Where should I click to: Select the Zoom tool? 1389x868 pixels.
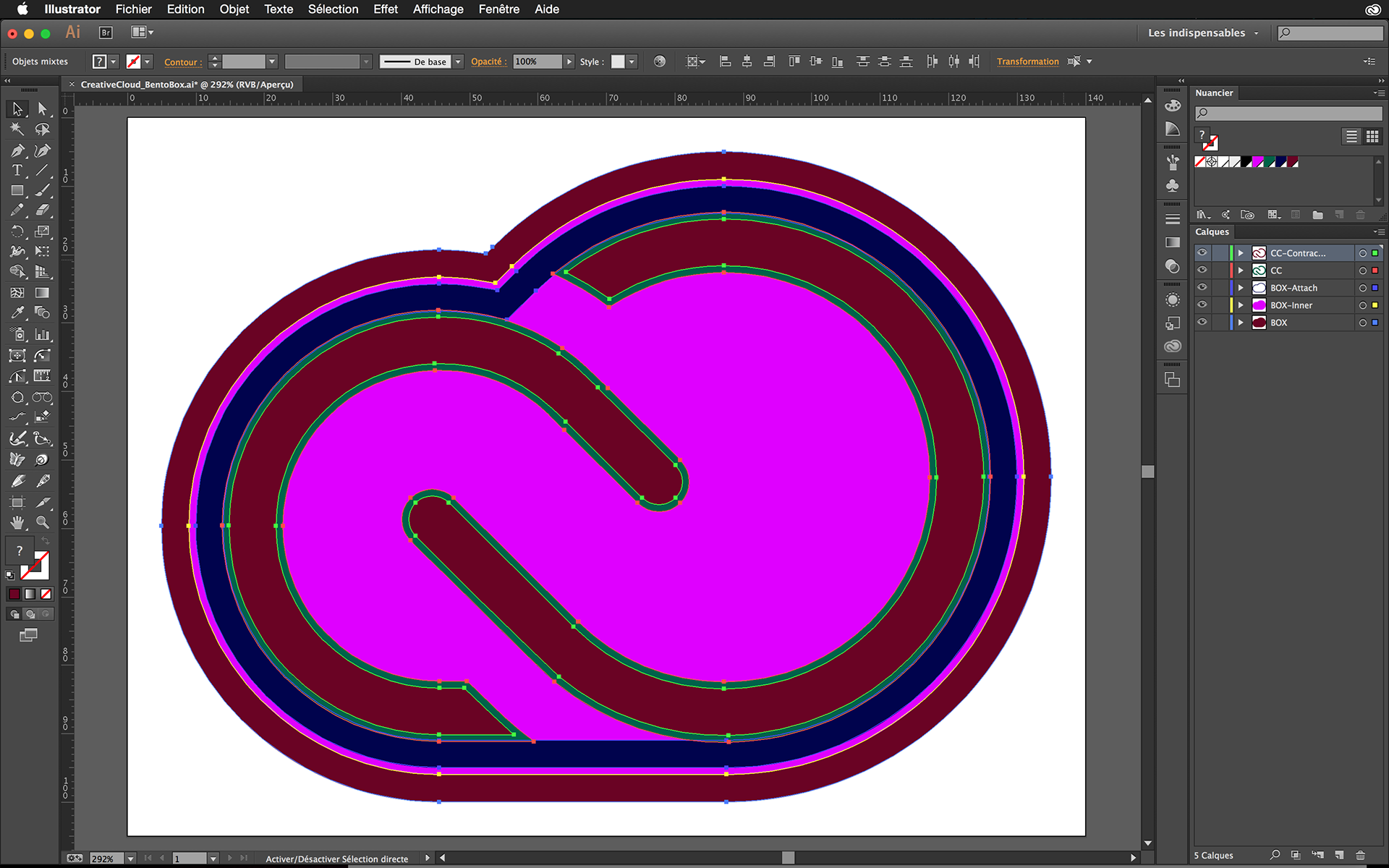42,522
